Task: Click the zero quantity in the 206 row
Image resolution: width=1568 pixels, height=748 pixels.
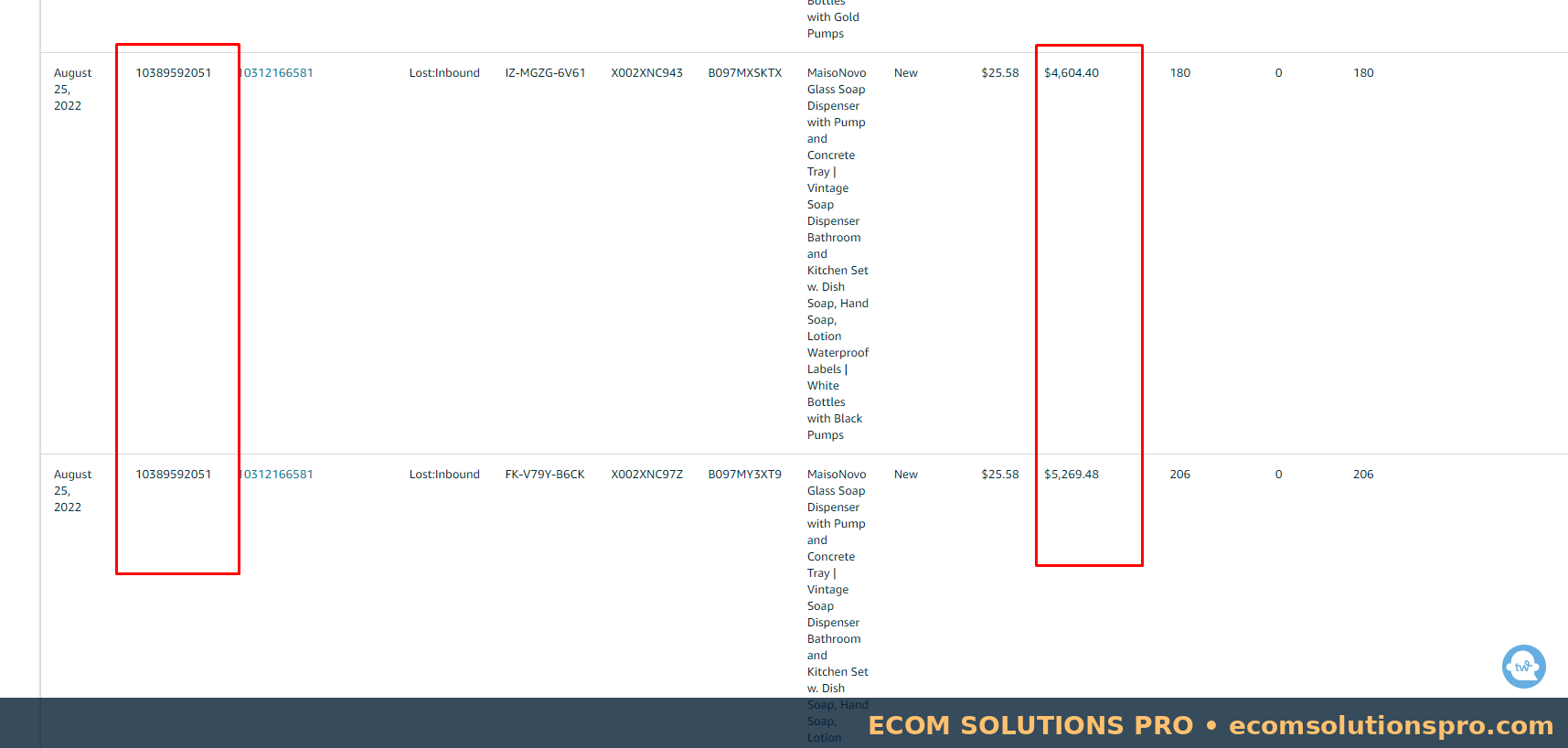Action: tap(1278, 475)
